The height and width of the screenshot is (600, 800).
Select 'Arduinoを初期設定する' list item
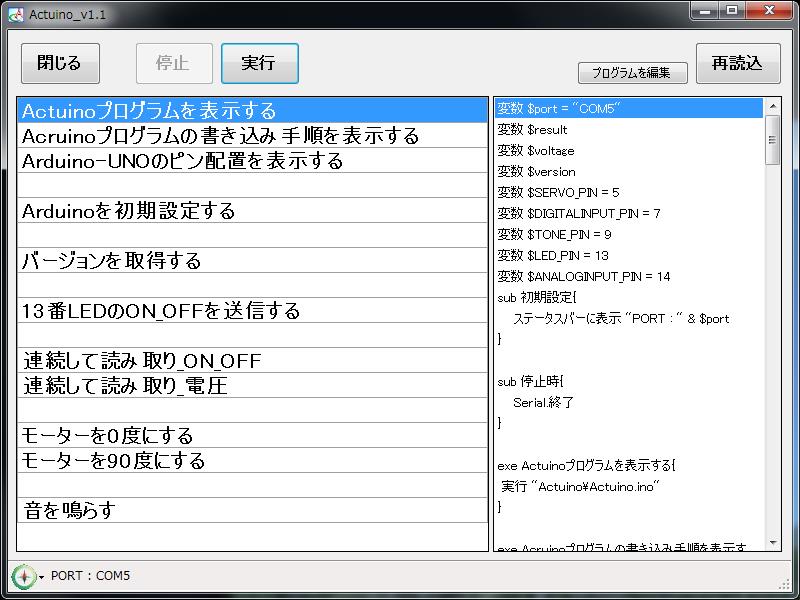(x=252, y=210)
